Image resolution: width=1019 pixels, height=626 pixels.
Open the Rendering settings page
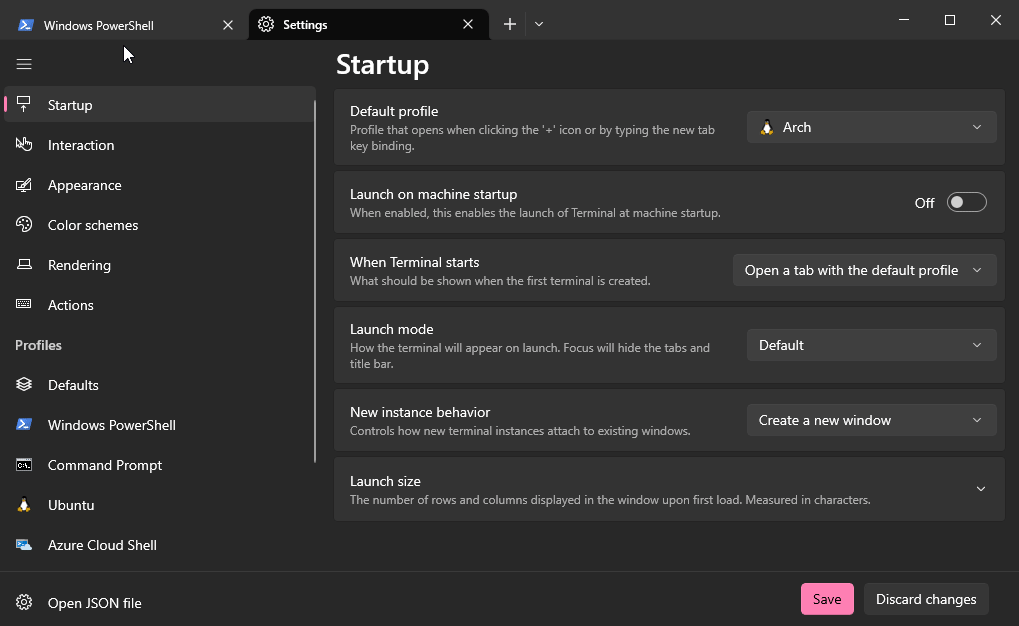click(x=79, y=265)
